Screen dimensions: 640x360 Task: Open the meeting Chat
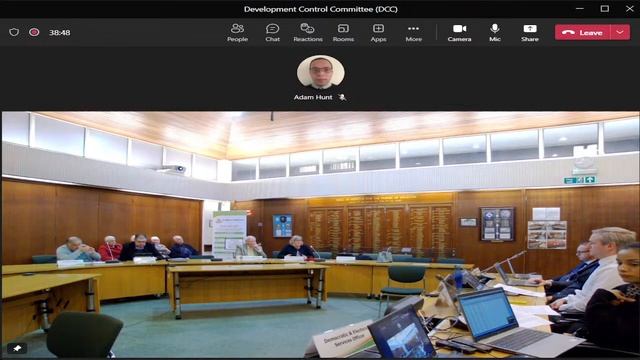(272, 33)
